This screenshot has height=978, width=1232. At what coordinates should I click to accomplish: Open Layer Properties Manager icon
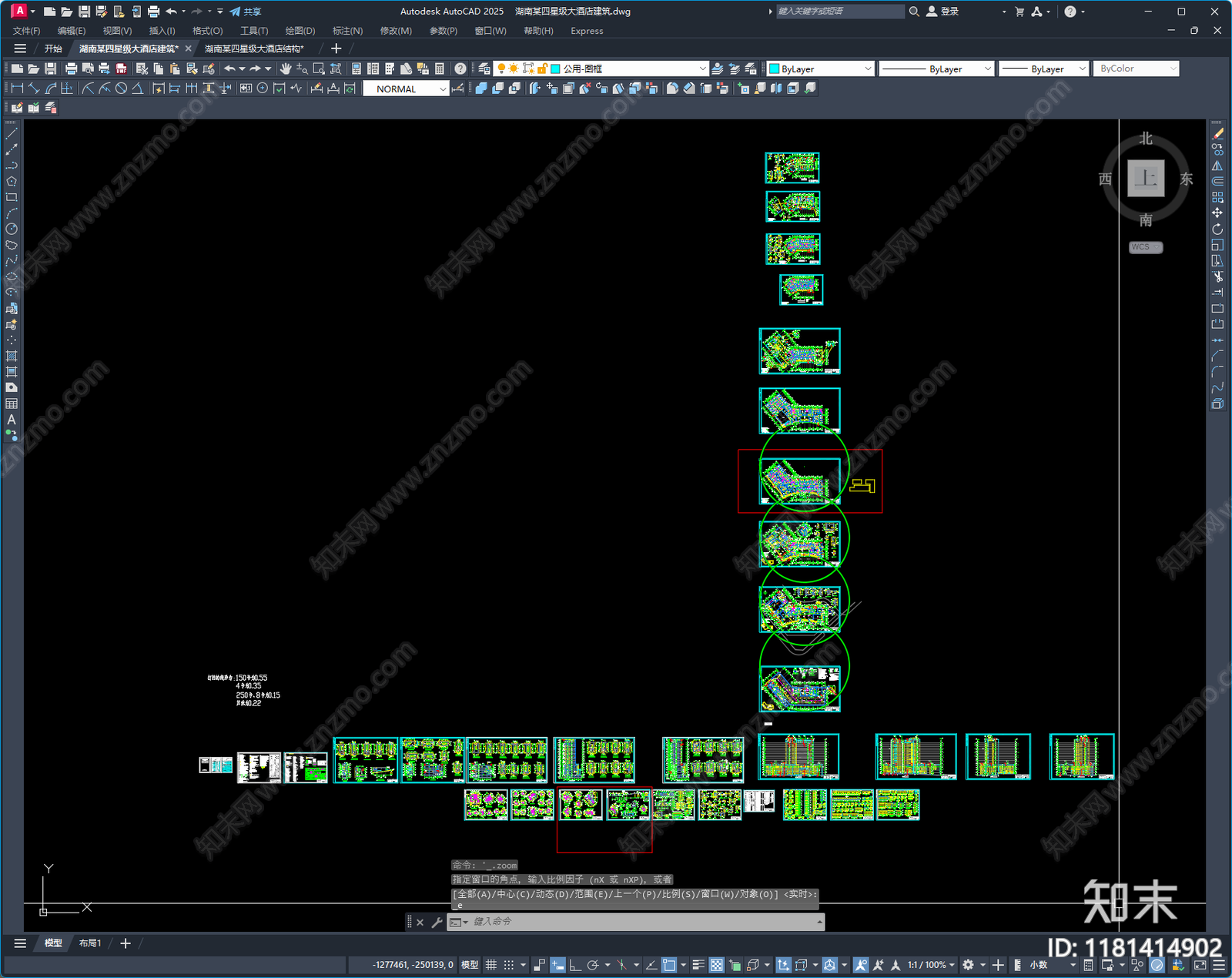coord(484,69)
